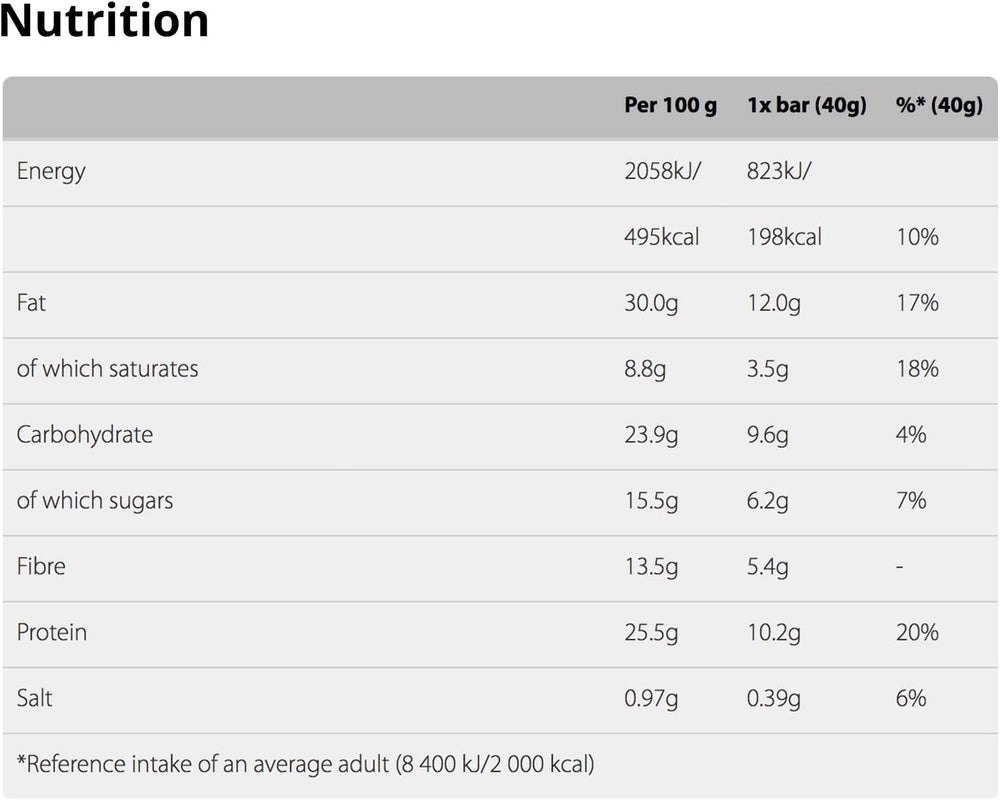Select the 30.0g fat value

tap(651, 303)
